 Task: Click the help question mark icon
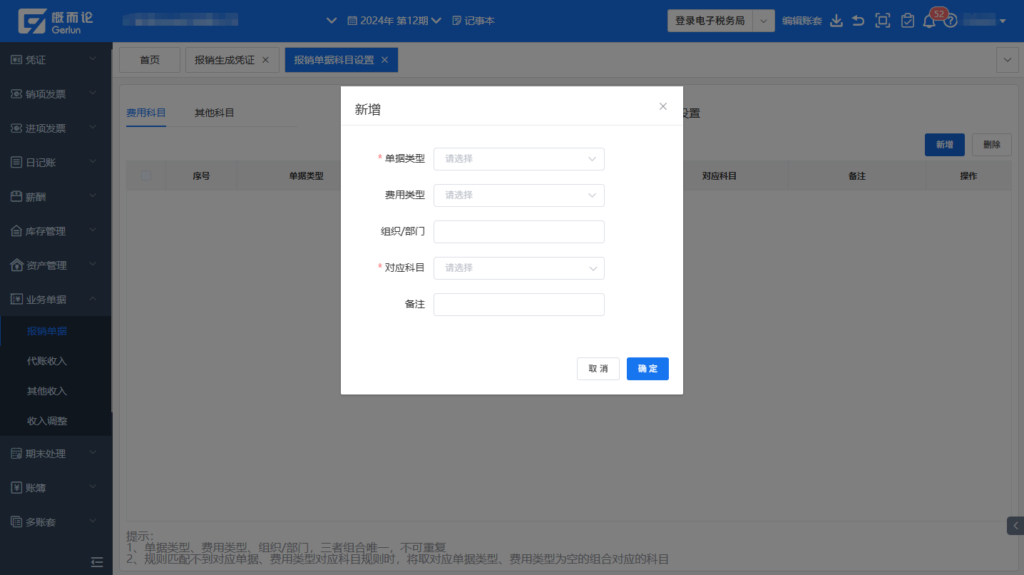pyautogui.click(x=950, y=21)
